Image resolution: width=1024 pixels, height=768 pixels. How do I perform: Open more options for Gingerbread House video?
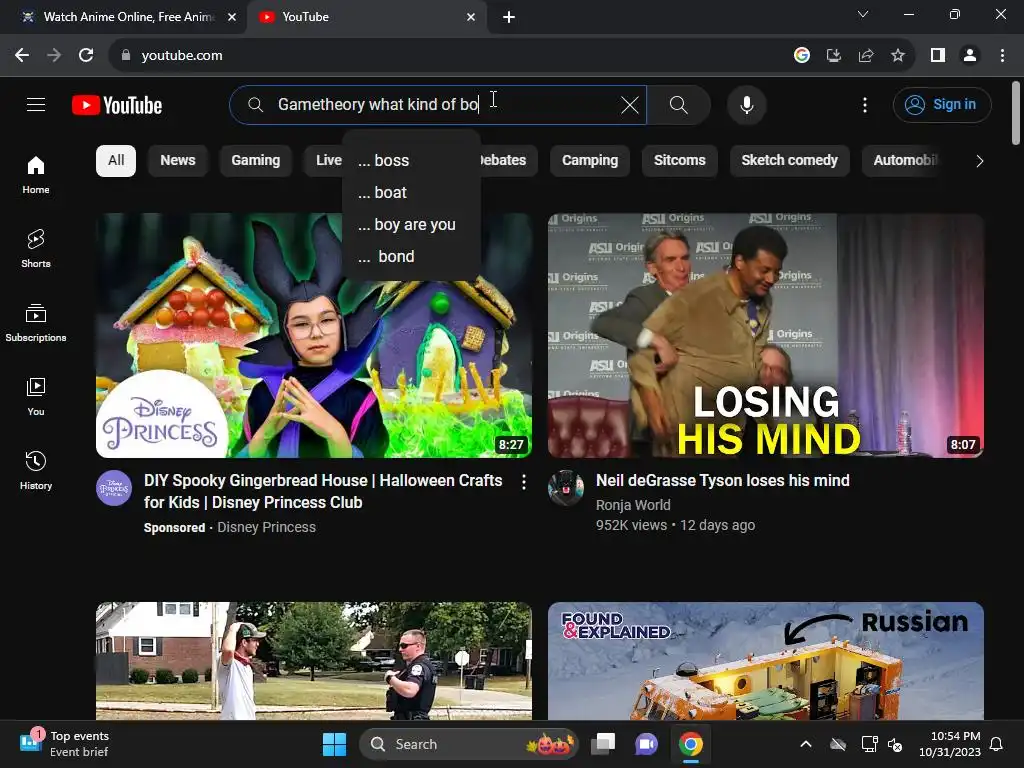tap(524, 482)
